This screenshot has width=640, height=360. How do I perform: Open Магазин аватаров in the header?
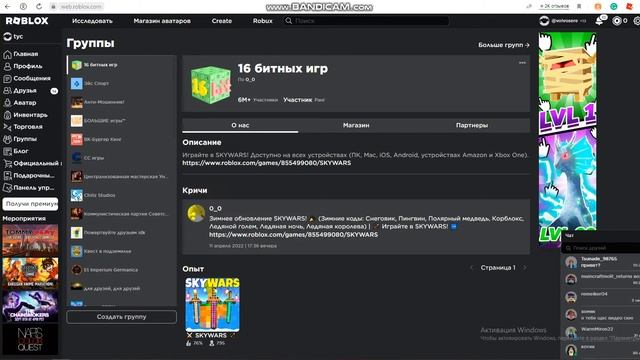point(162,21)
